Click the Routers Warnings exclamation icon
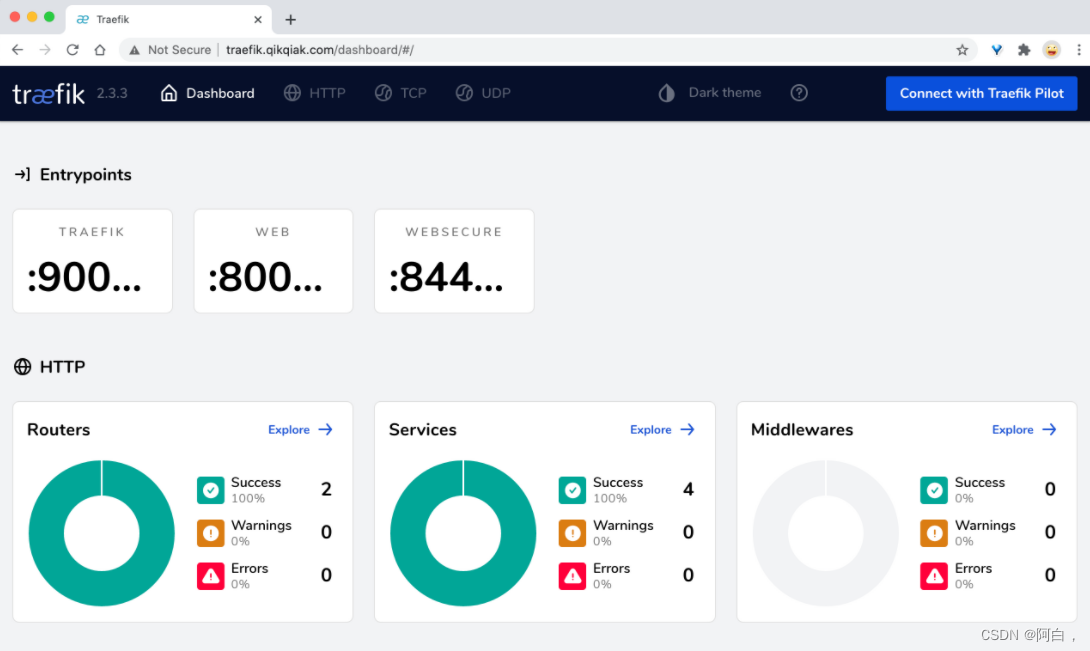The width and height of the screenshot is (1090, 651). click(x=211, y=533)
